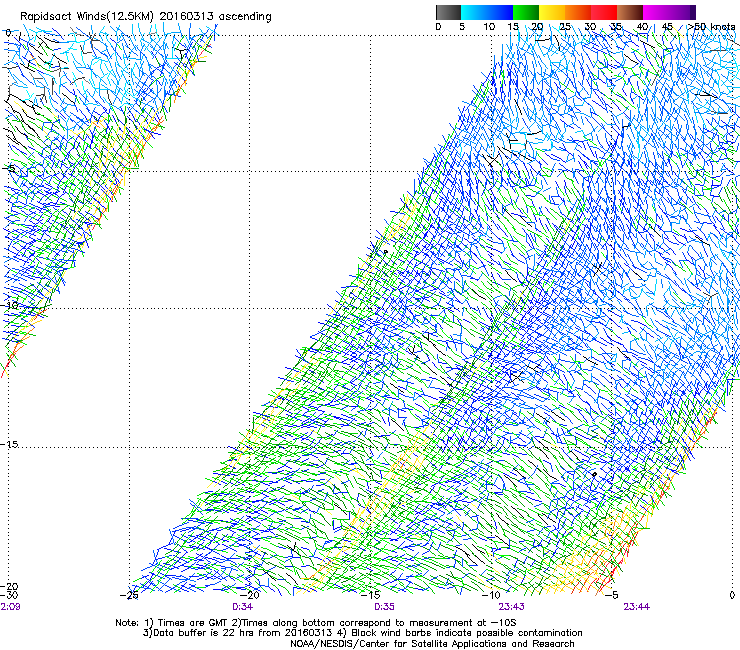
Task: Click the legend value label '25'
Action: [x=564, y=27]
